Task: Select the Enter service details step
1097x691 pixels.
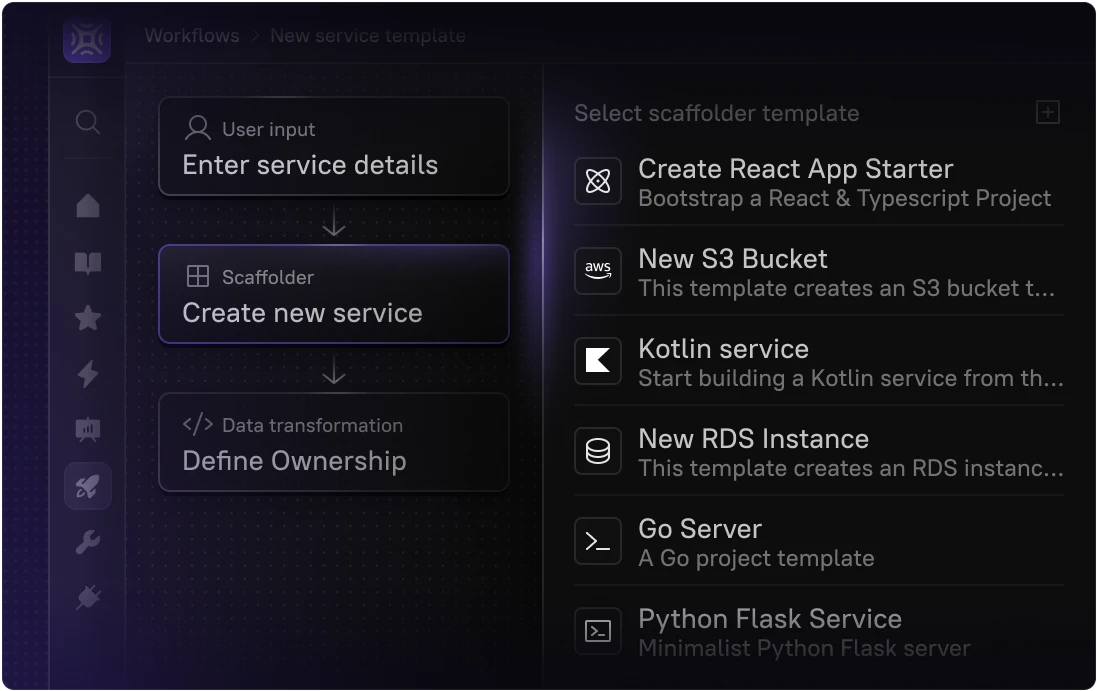Action: click(333, 147)
